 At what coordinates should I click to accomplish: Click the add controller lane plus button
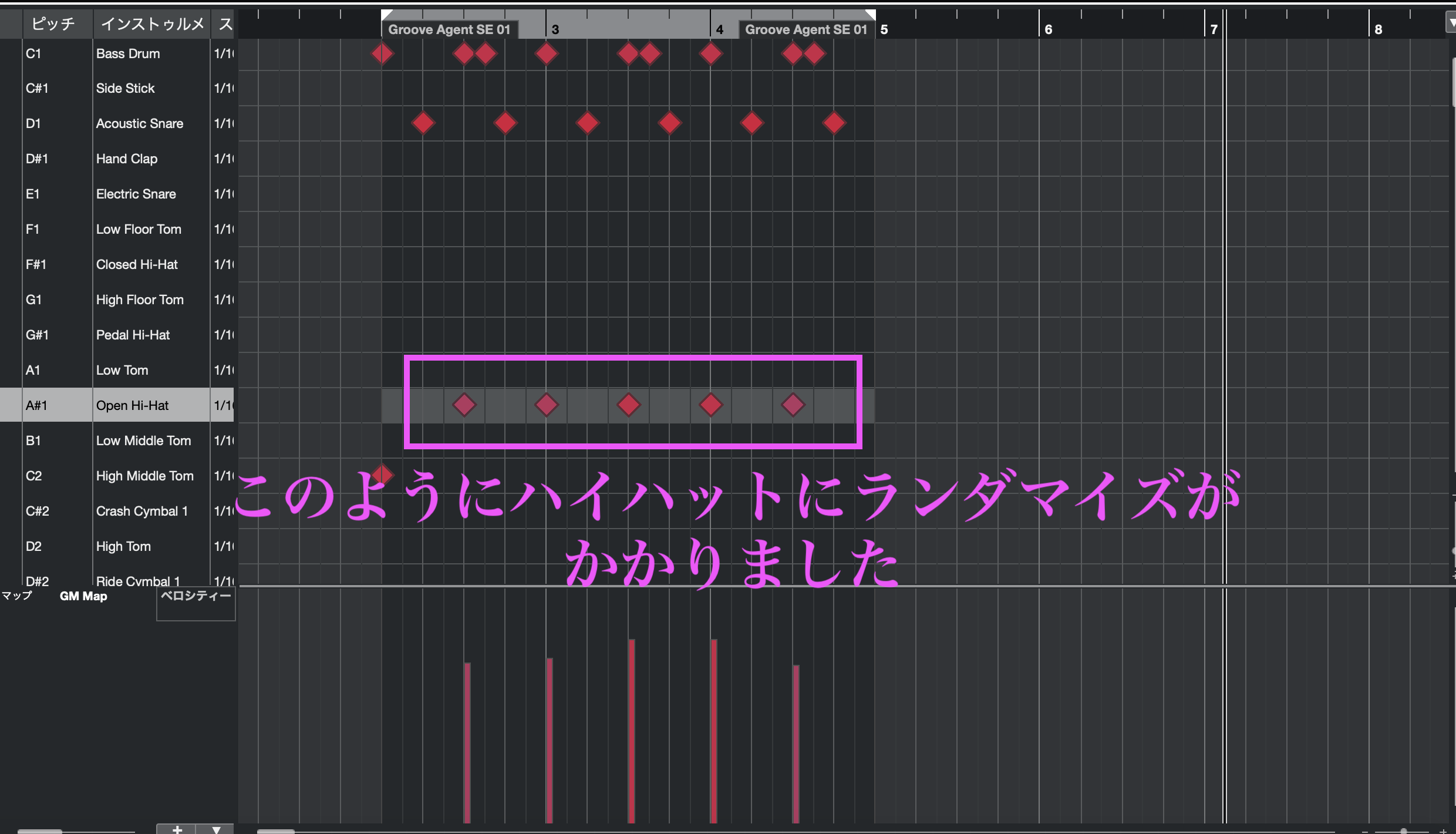coord(177,829)
